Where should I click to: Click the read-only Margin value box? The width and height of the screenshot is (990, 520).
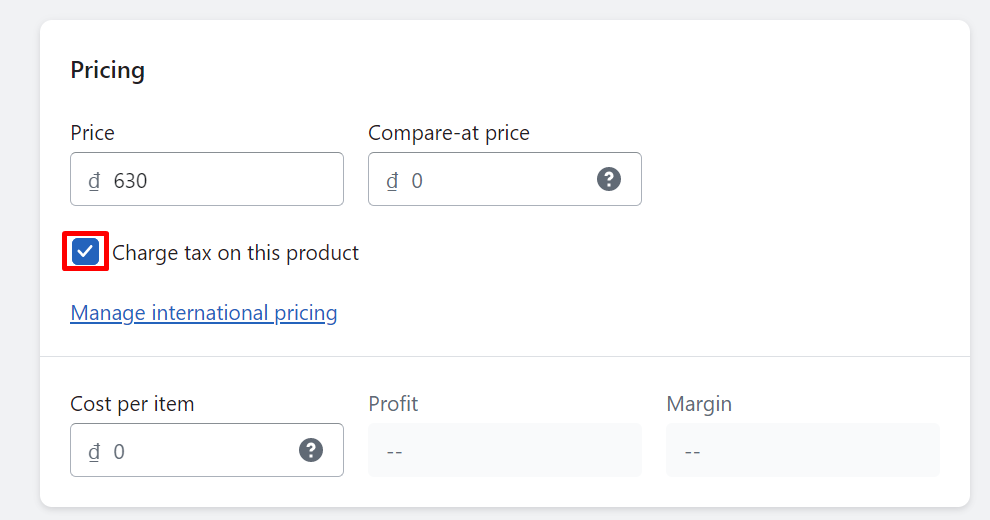click(x=802, y=450)
